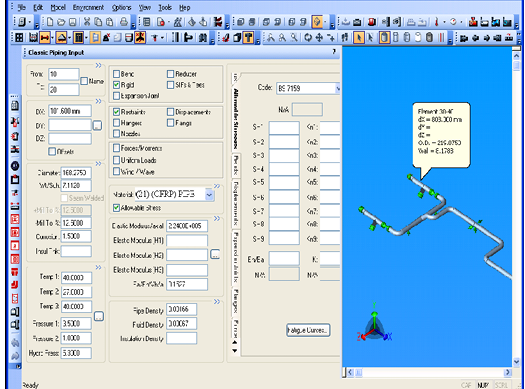The height and width of the screenshot is (389, 525).
Task: Click the Open folder toolbar icon
Action: coord(61,22)
